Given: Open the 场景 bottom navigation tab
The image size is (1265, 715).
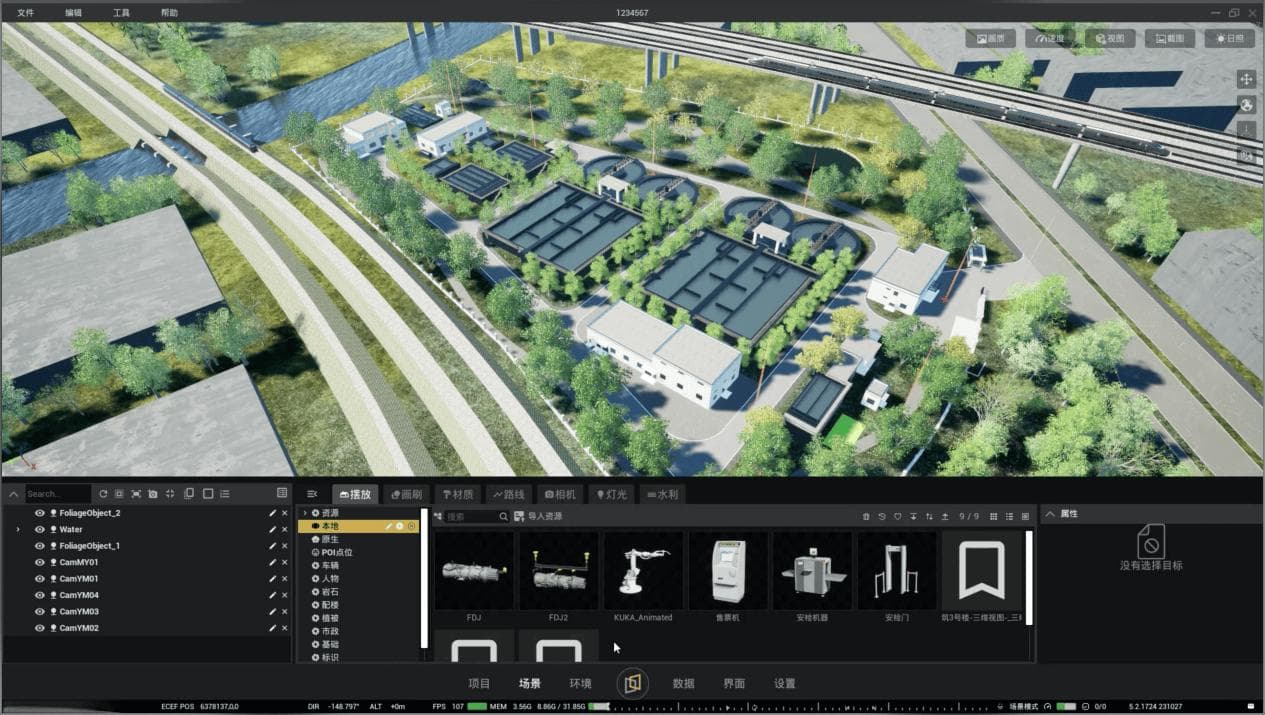Looking at the screenshot, I should [x=529, y=684].
